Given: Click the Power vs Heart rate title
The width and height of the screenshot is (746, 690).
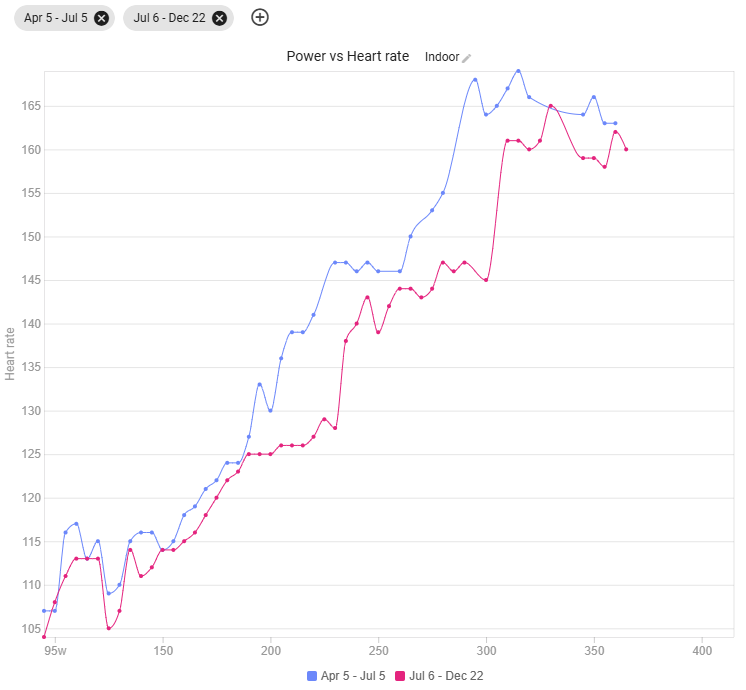Looking at the screenshot, I should pyautogui.click(x=347, y=56).
